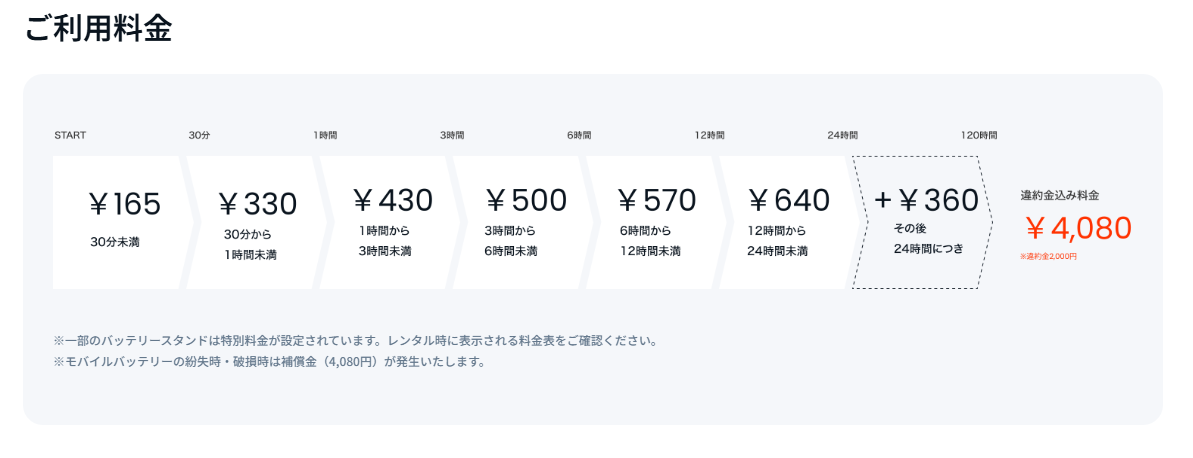
Task: Select the 1時間 timeline marker
Action: (x=325, y=135)
